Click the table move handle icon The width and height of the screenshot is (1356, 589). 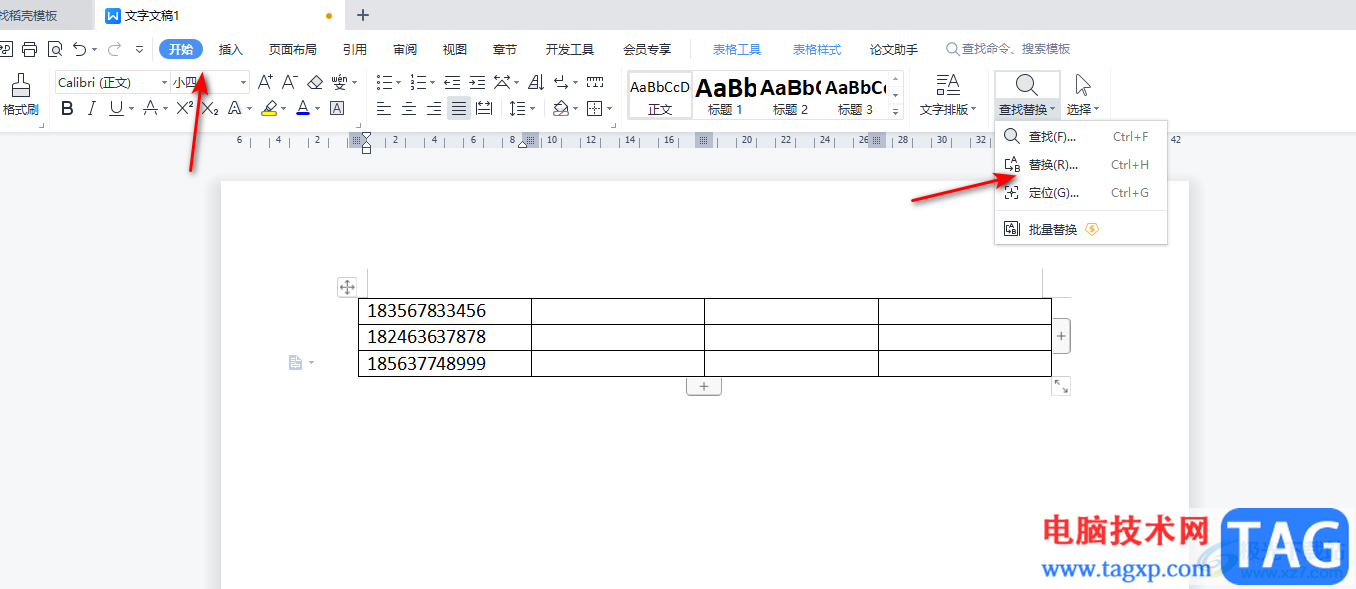pos(347,288)
